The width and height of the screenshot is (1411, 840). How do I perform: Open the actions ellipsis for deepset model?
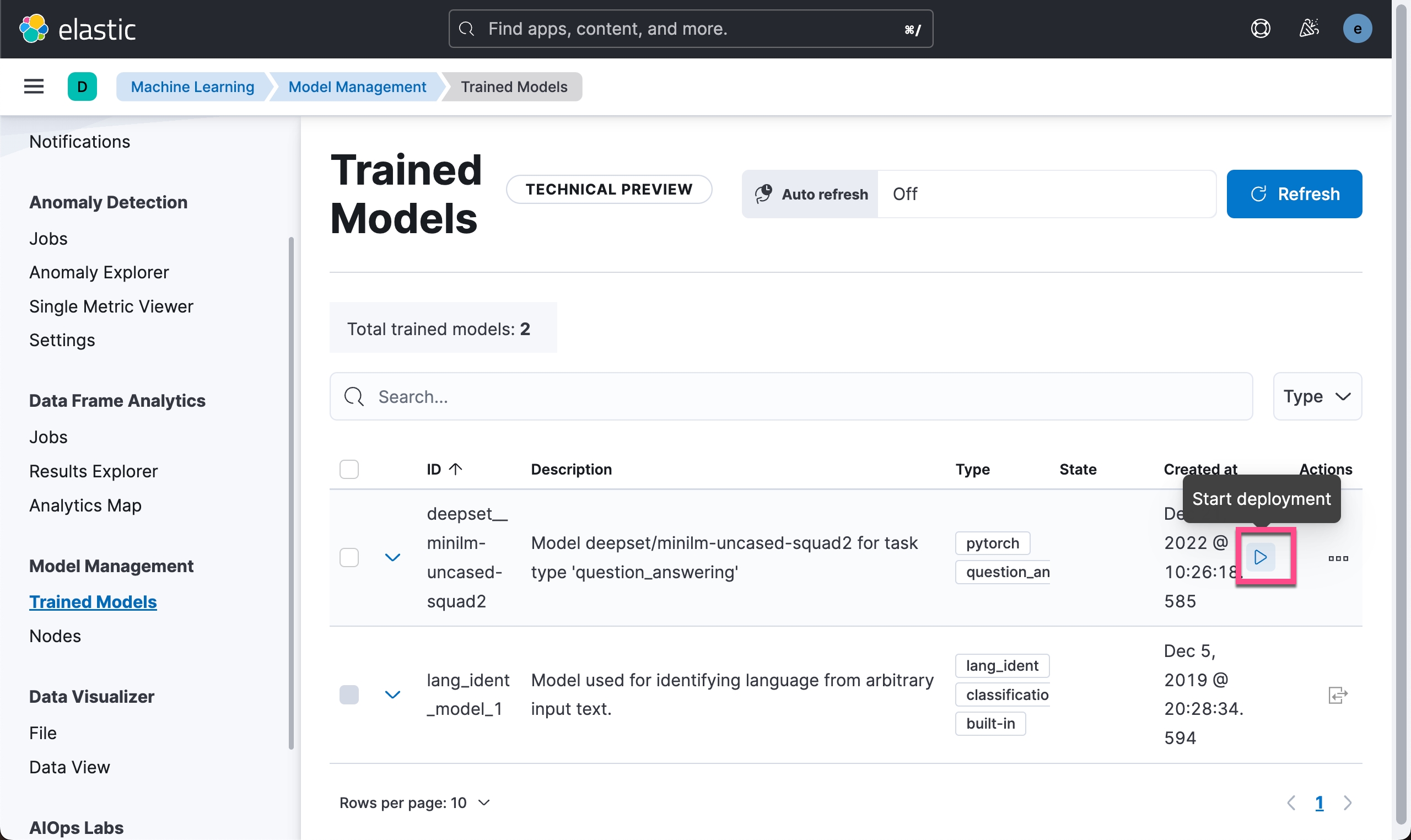(x=1338, y=558)
